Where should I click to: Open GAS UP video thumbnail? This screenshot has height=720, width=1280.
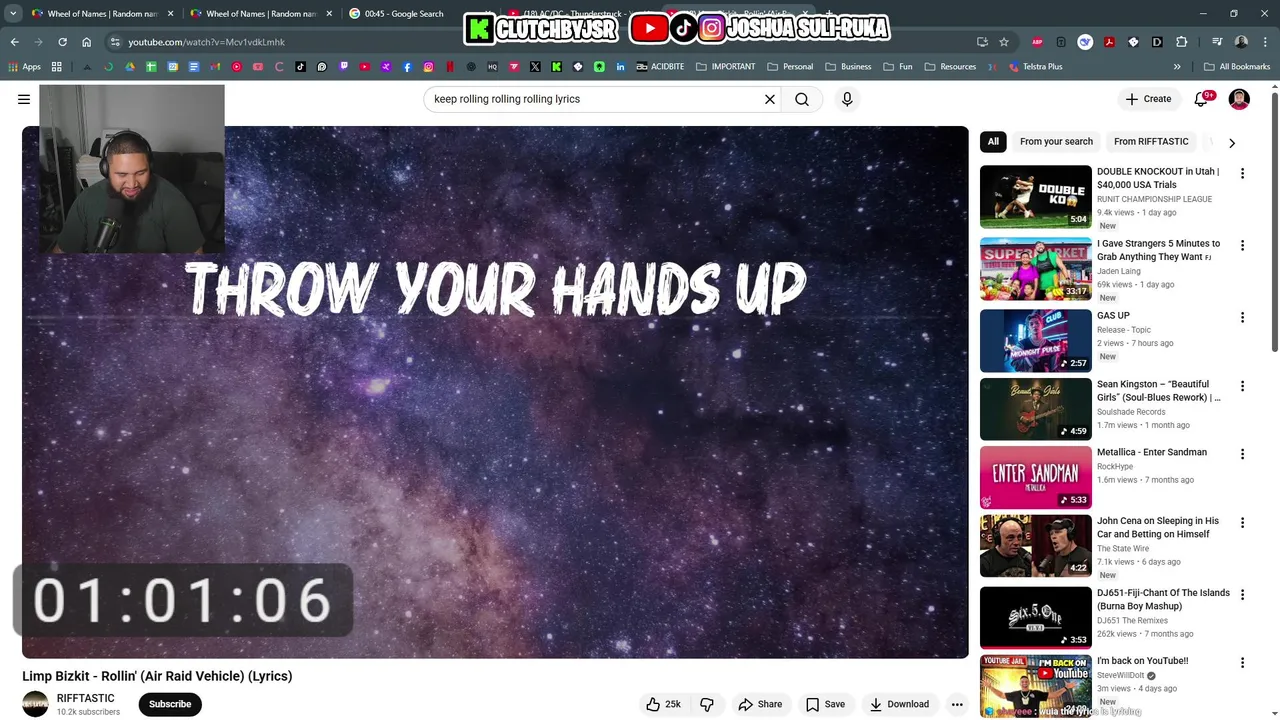(1036, 341)
